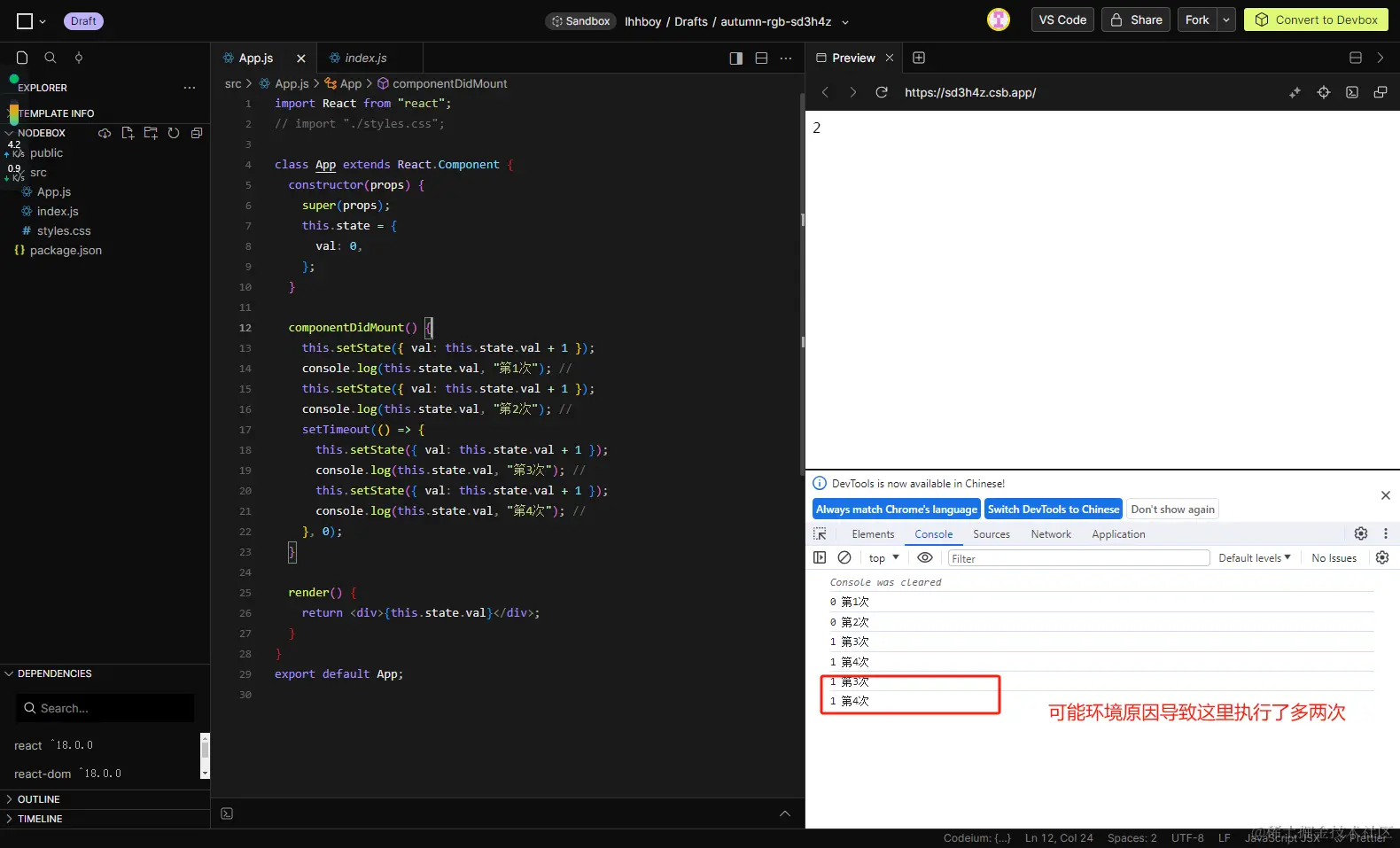Expand the logo menu dropdown arrow
Screen dimensions: 1400x848
click(43, 22)
